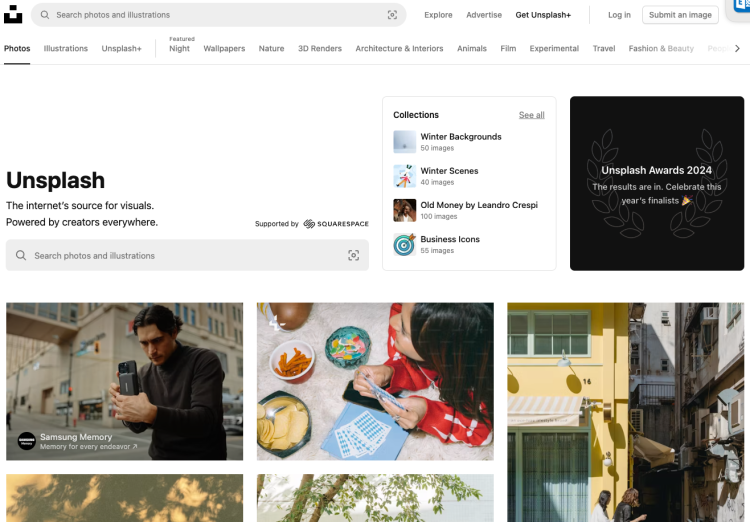Click the Log in link

click(619, 15)
